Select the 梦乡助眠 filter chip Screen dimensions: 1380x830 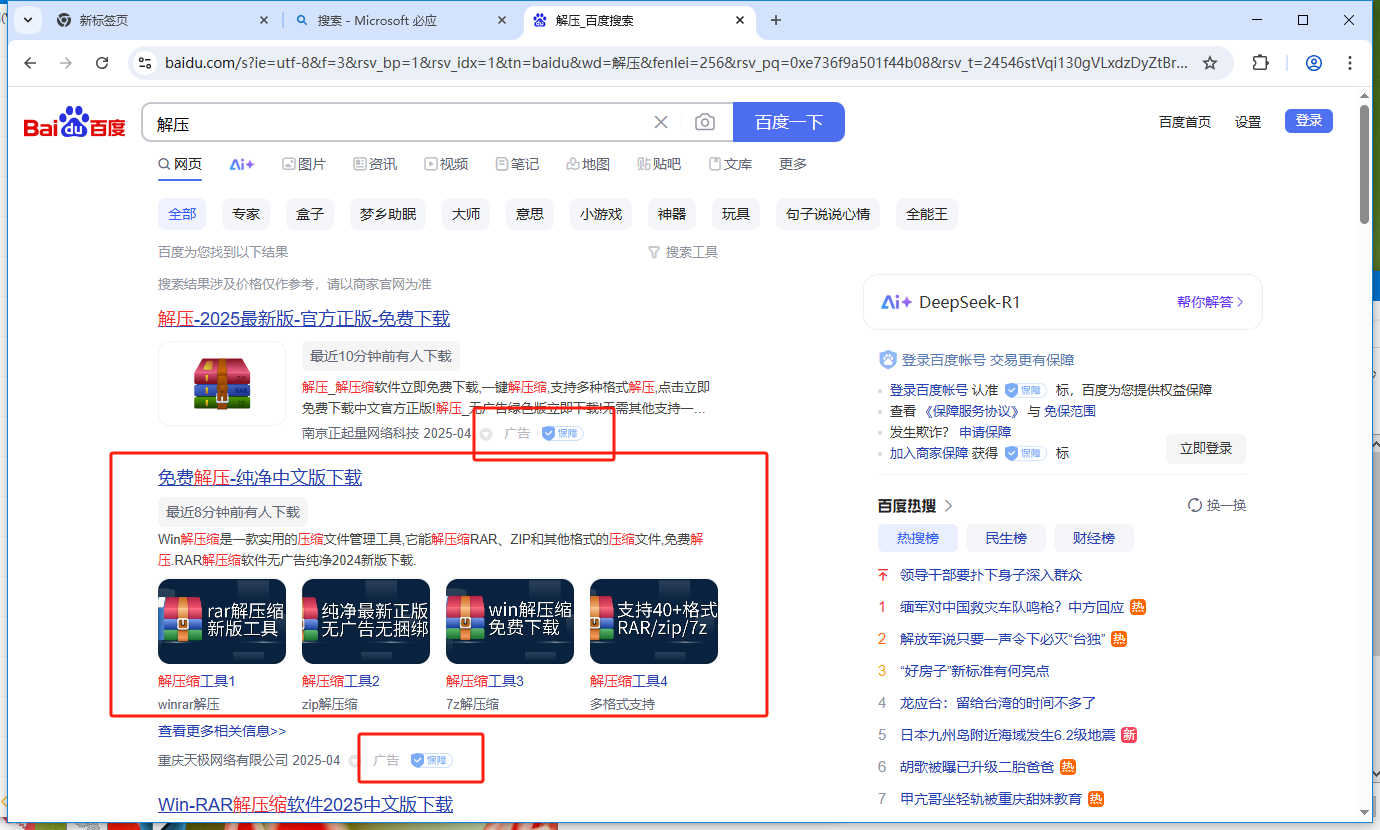click(x=388, y=214)
